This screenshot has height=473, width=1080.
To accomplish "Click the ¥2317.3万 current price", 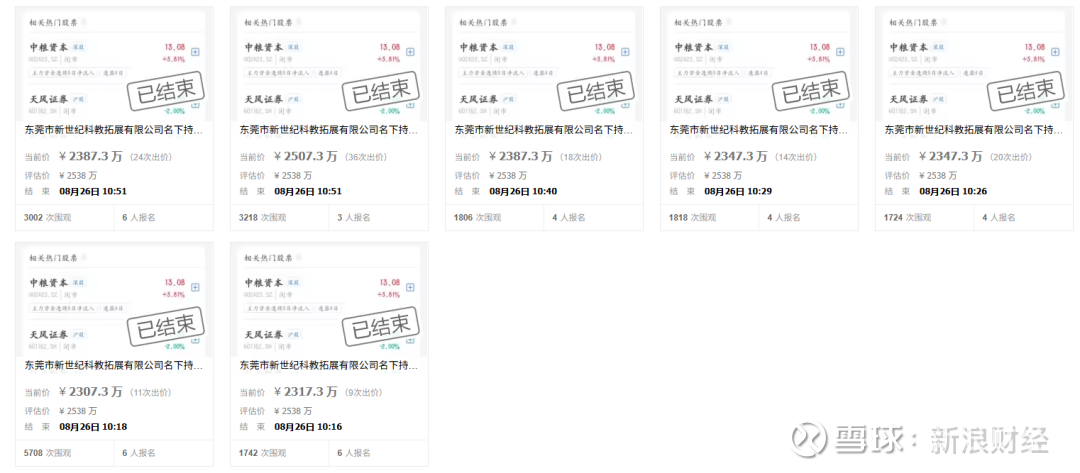I will pyautogui.click(x=306, y=392).
